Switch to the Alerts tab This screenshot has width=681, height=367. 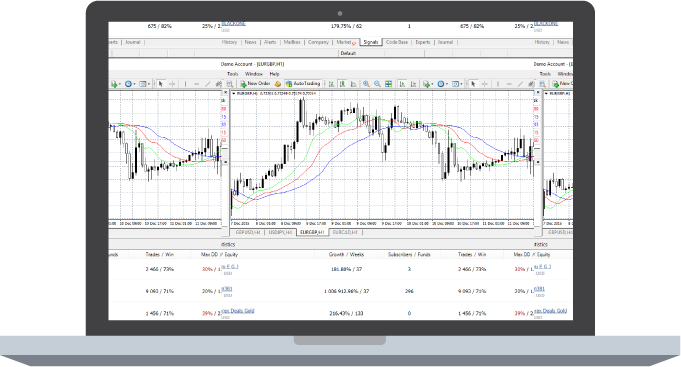point(270,42)
